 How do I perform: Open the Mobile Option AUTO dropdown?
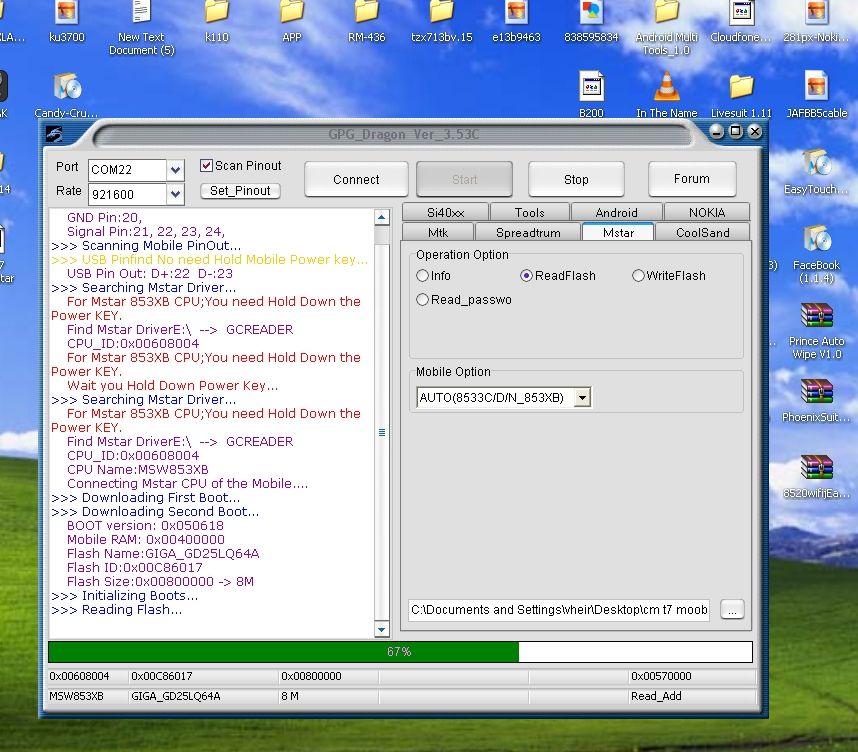point(583,398)
